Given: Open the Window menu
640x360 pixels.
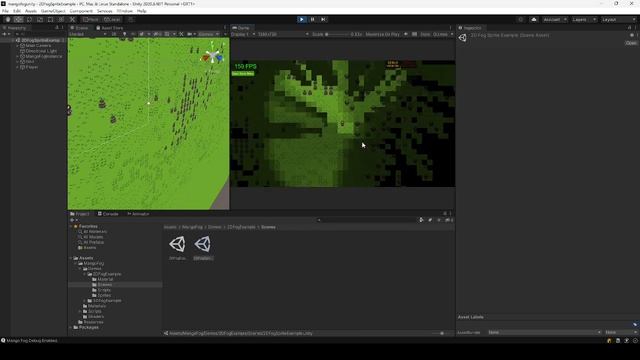Looking at the screenshot, I should (x=124, y=11).
